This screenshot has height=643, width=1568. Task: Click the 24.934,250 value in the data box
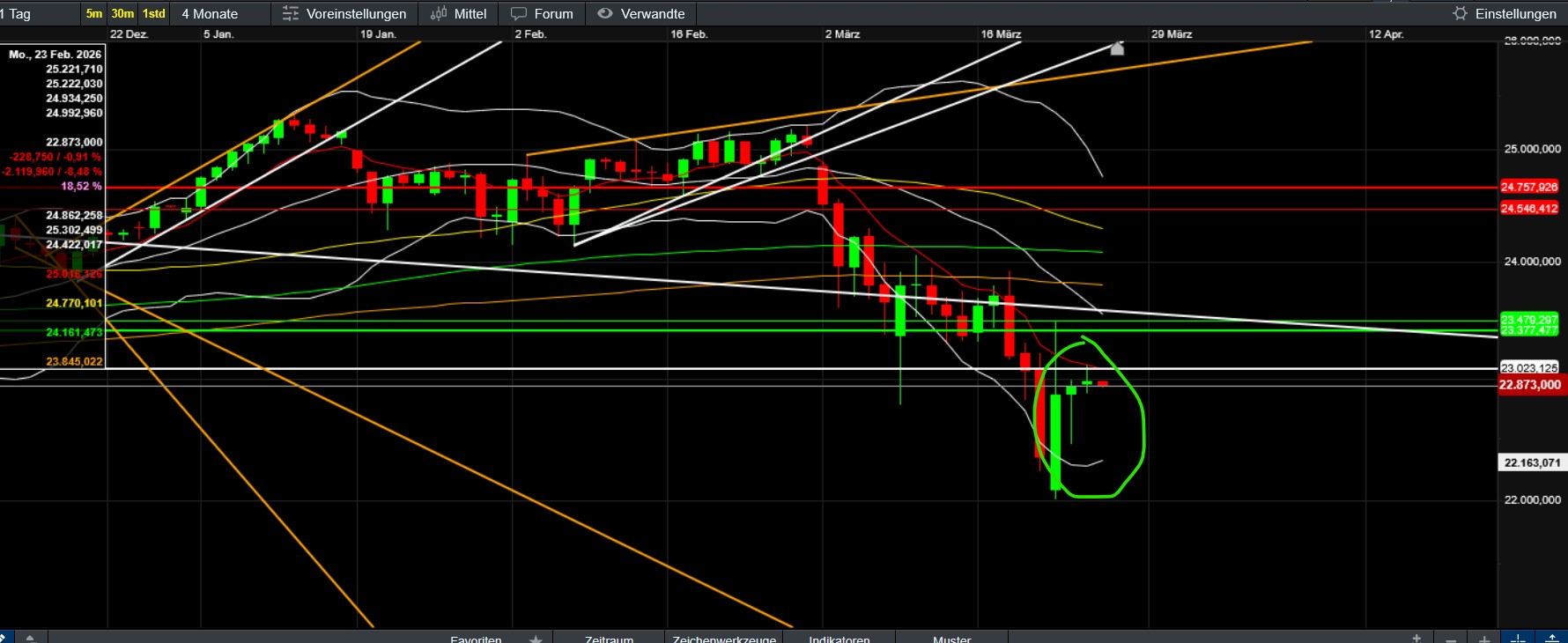[74, 99]
